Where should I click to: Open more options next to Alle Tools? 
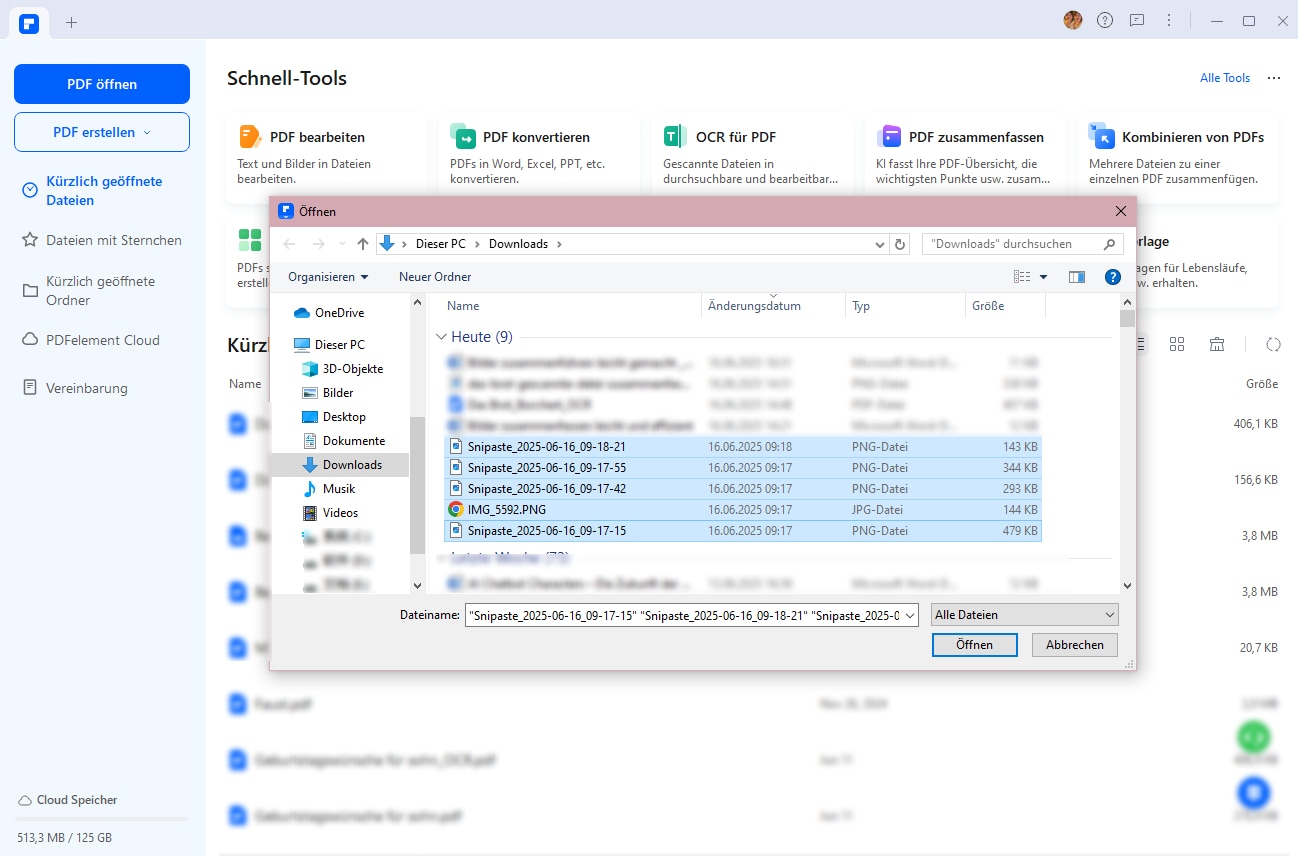click(1273, 78)
